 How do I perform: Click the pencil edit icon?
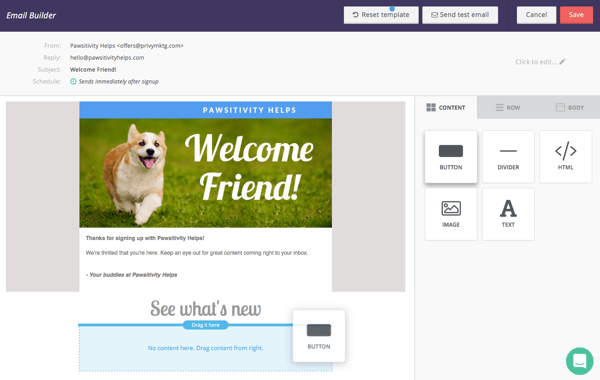pyautogui.click(x=562, y=62)
